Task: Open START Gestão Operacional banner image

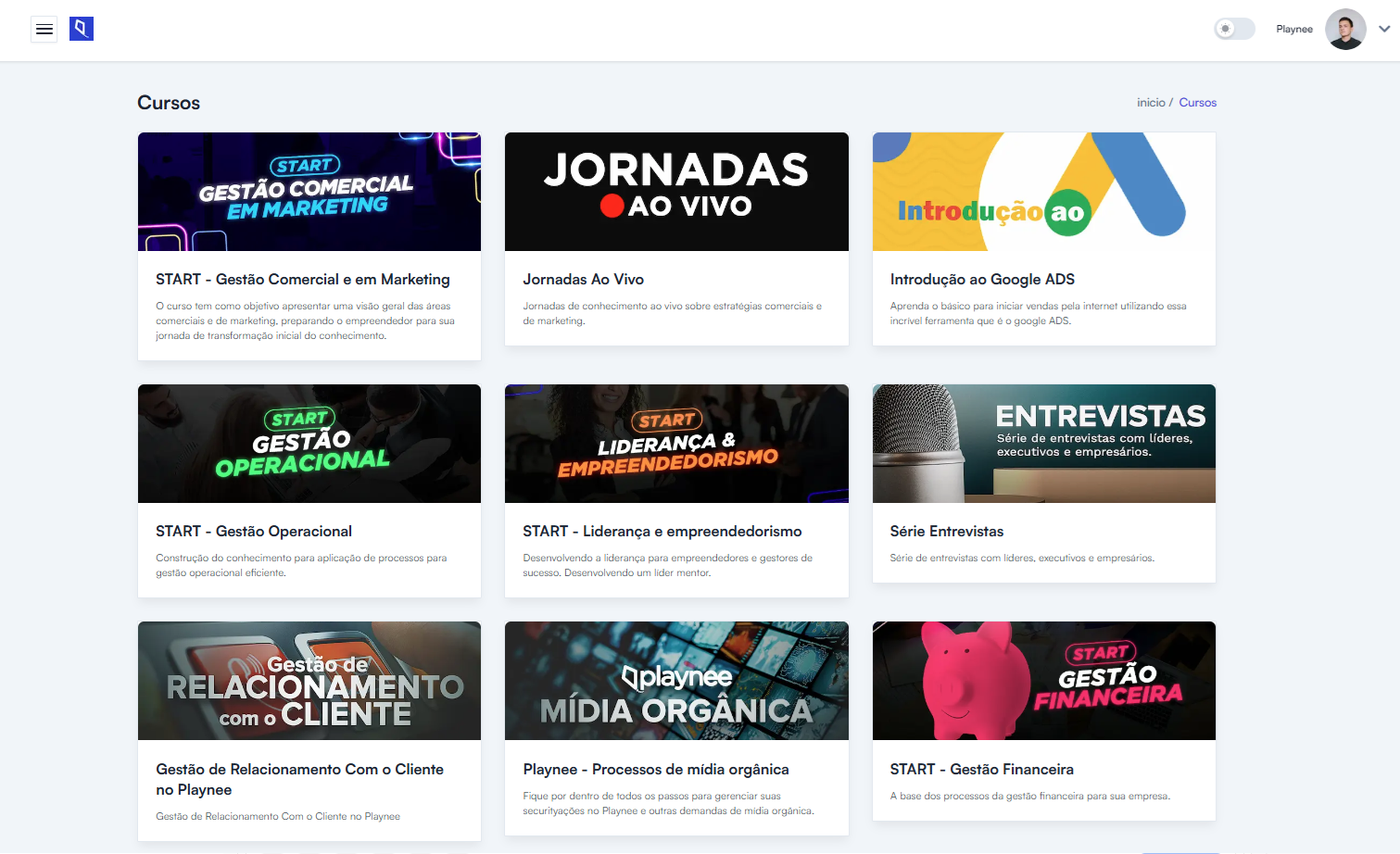Action: (309, 444)
